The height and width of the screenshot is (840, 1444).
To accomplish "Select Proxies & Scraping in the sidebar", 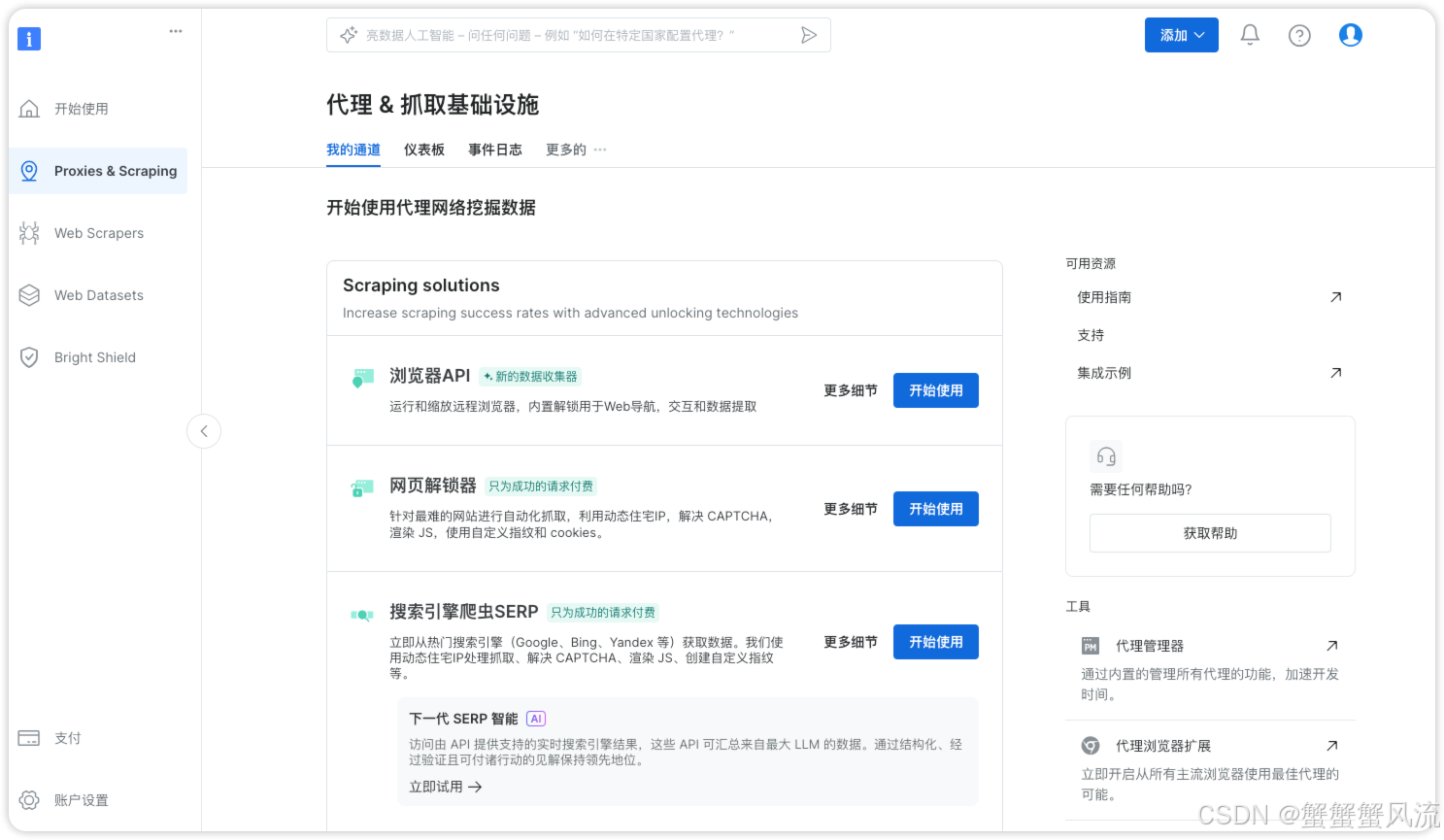I will pos(98,171).
